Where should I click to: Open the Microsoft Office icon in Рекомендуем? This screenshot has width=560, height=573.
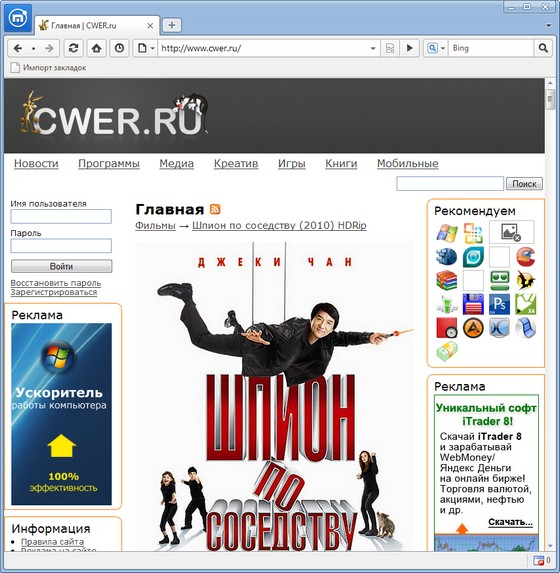click(x=473, y=233)
